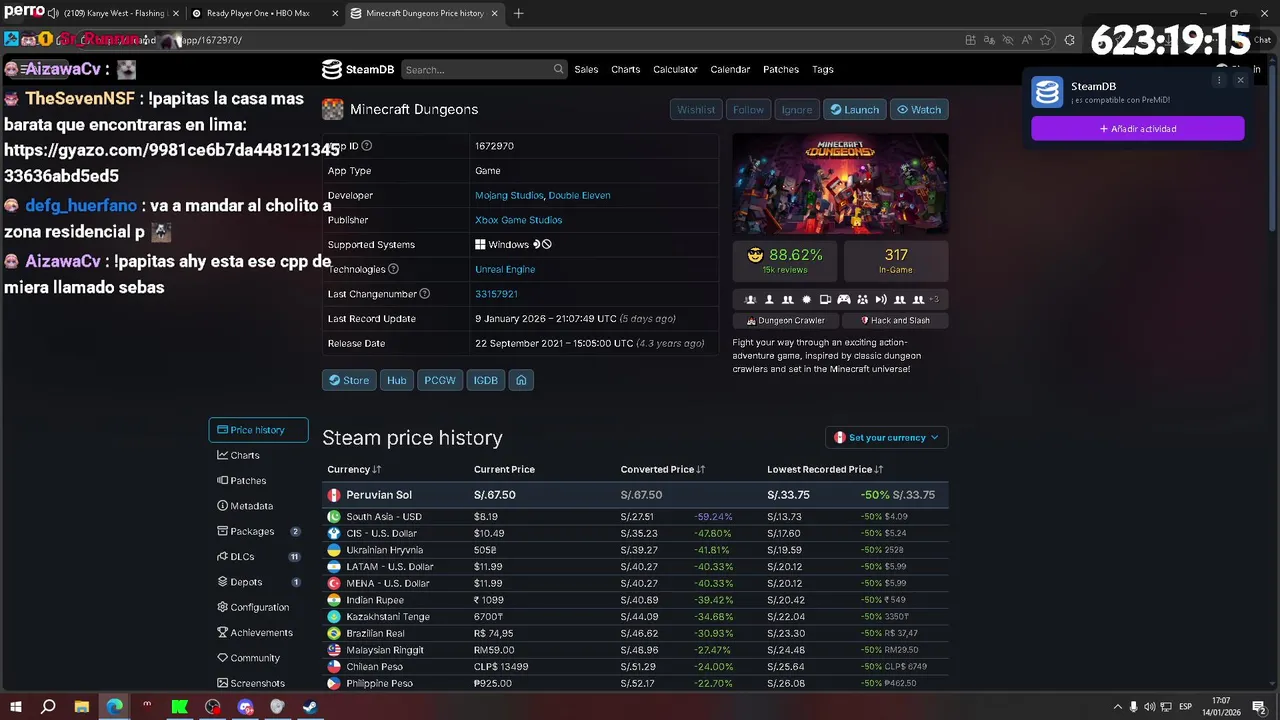Open Discord from the Windows taskbar
This screenshot has width=1280, height=720.
pyautogui.click(x=245, y=707)
